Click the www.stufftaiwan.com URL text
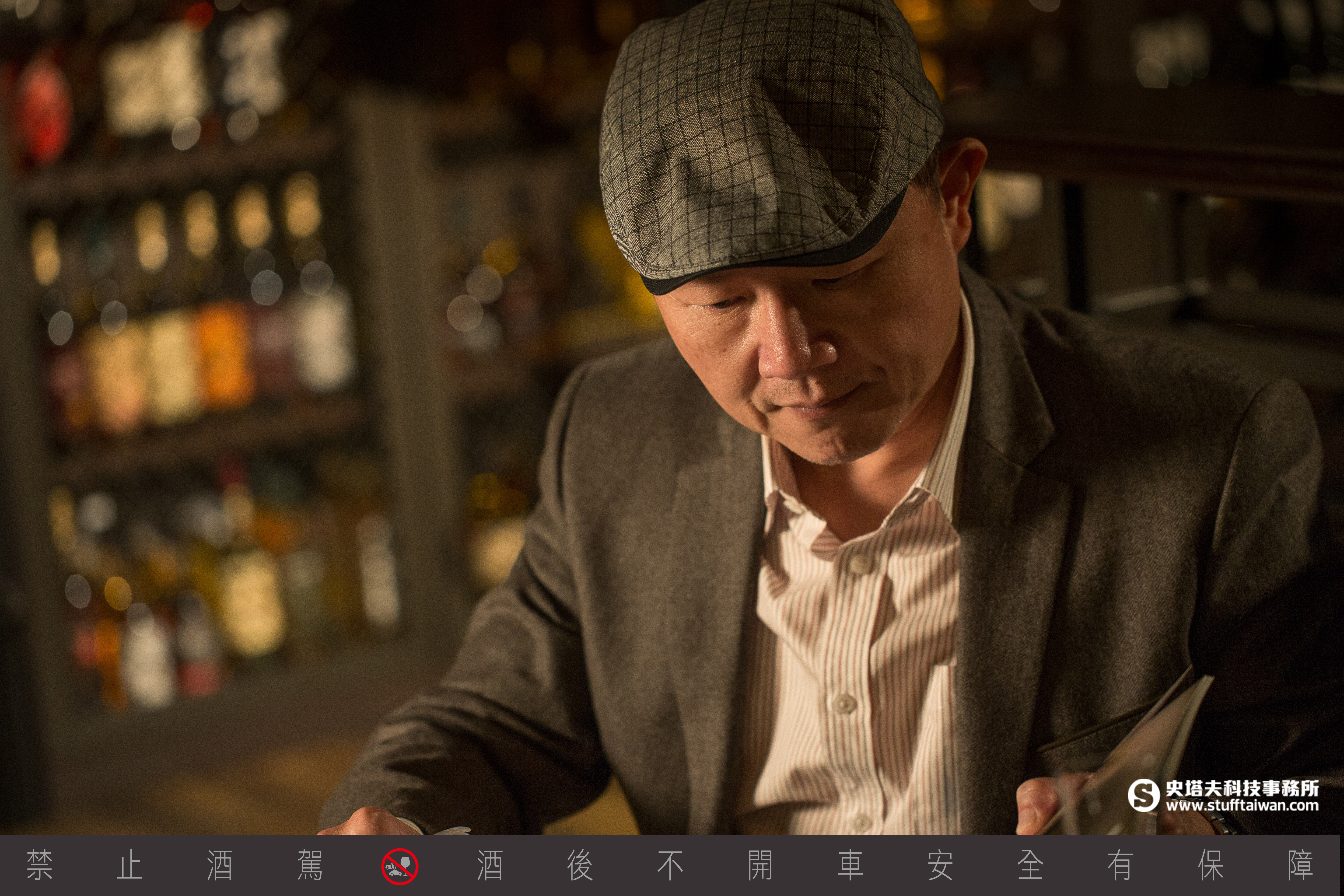 (x=1242, y=805)
